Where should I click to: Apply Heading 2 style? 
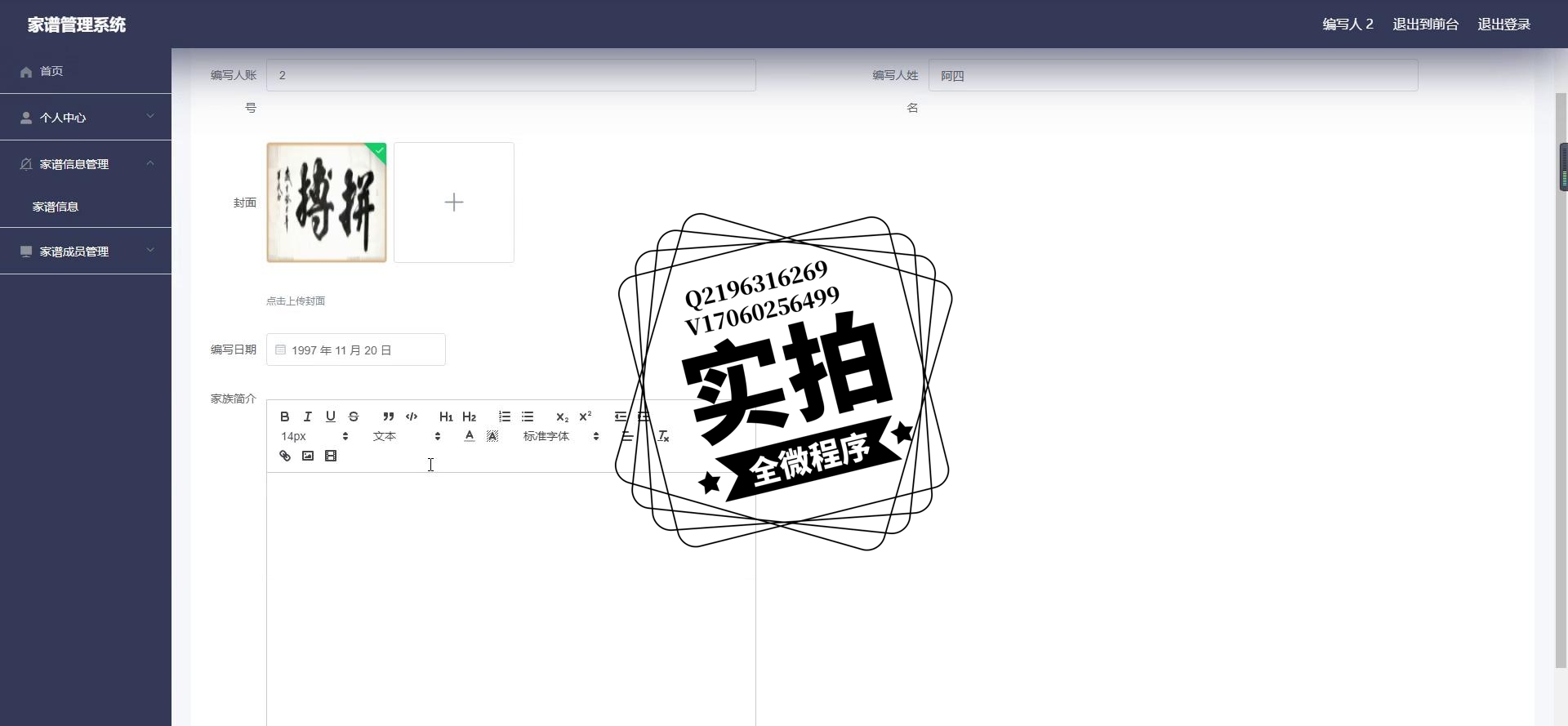pos(469,416)
